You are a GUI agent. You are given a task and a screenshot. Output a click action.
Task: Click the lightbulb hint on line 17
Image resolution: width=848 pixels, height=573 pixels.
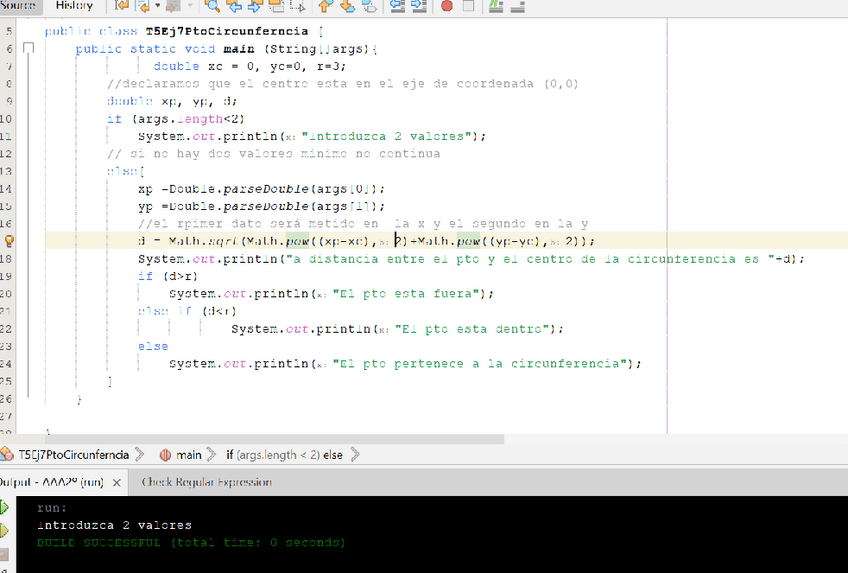tap(9, 241)
